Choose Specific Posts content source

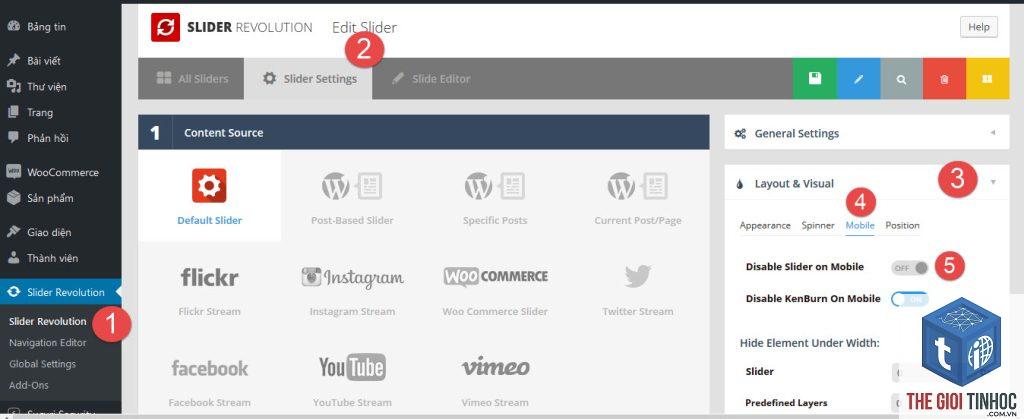click(495, 197)
